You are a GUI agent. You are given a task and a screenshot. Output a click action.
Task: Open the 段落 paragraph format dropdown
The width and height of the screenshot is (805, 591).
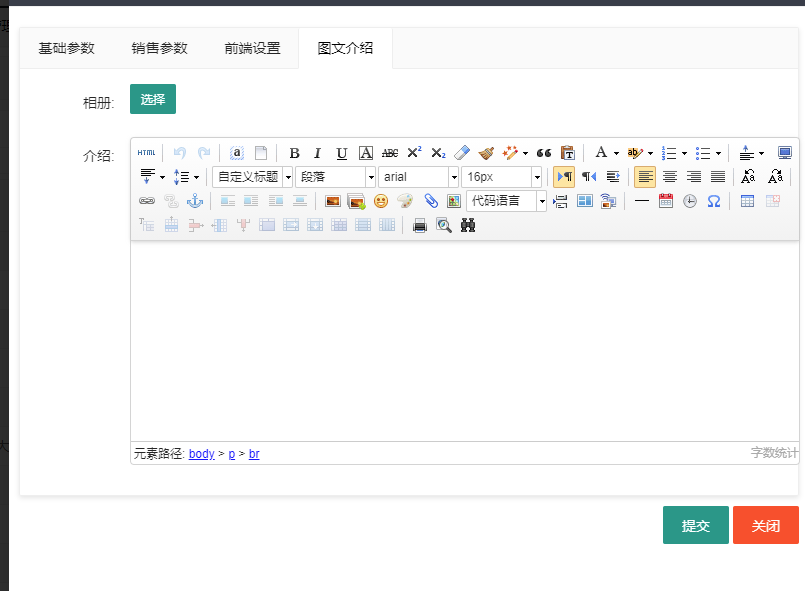point(335,177)
